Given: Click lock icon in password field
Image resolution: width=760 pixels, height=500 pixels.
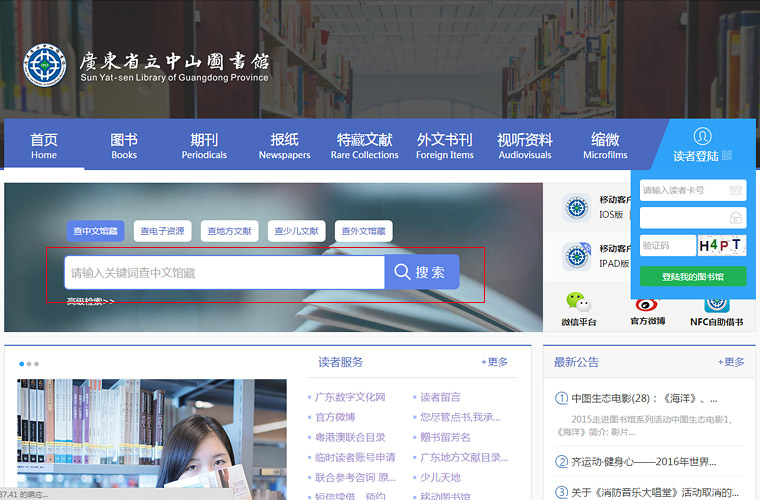Looking at the screenshot, I should (x=736, y=218).
